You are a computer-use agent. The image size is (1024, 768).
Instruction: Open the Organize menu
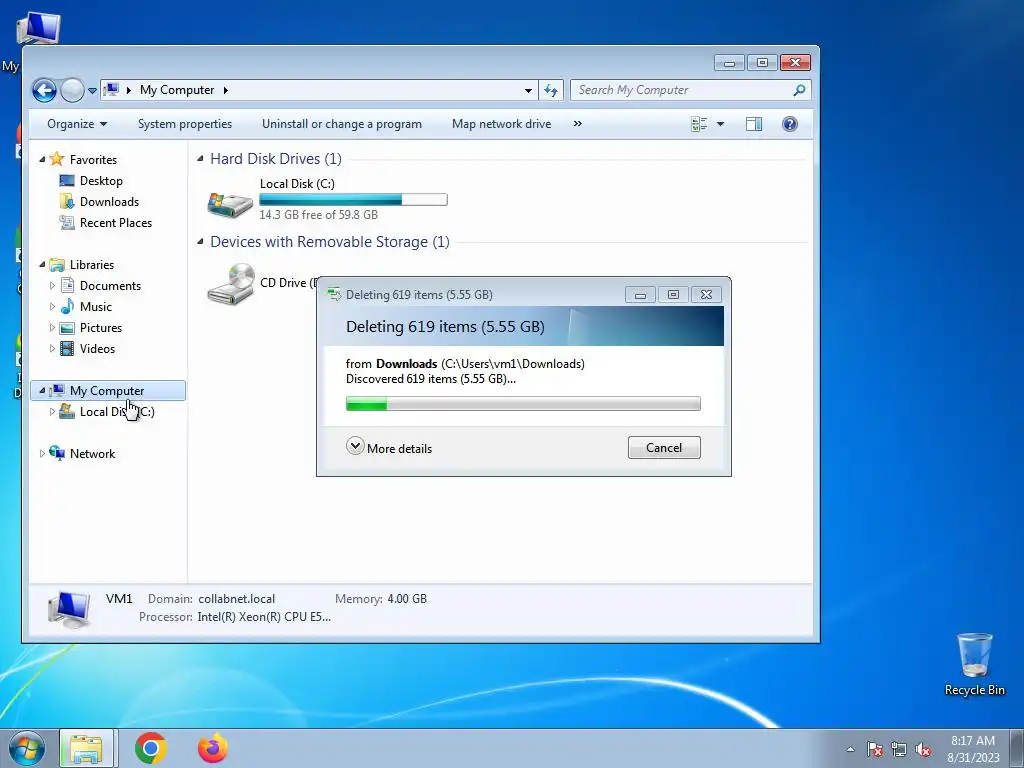click(77, 124)
